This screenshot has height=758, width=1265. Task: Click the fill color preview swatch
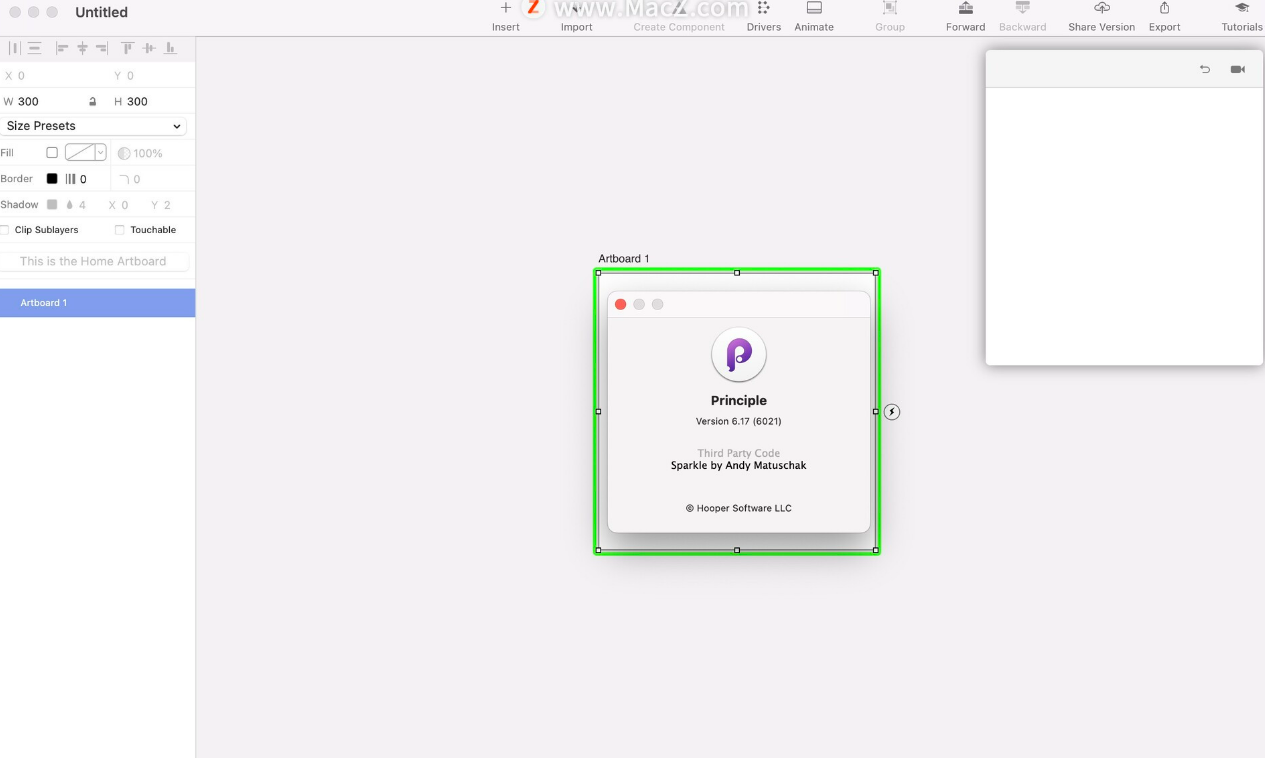[x=80, y=153]
